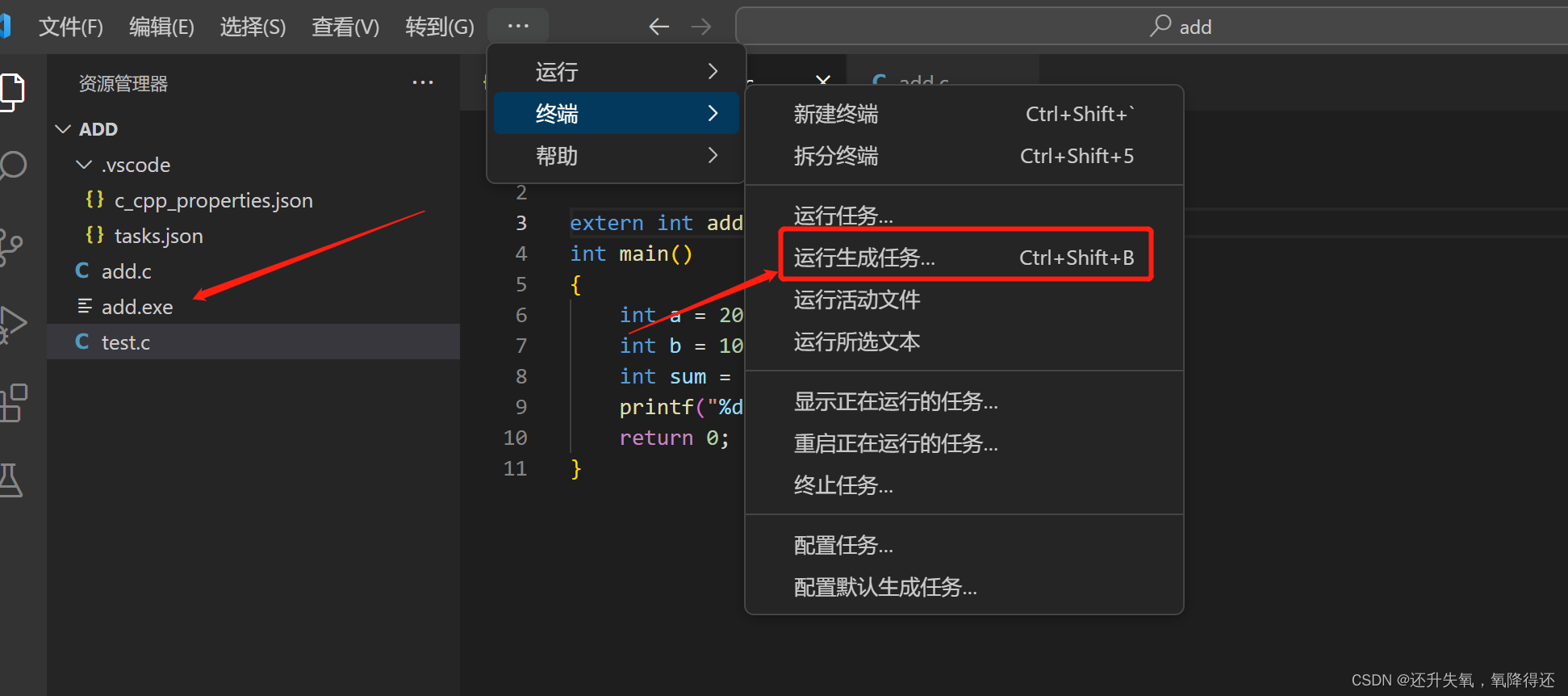Click the 资源管理器 panel title
1568x696 pixels.
(123, 83)
